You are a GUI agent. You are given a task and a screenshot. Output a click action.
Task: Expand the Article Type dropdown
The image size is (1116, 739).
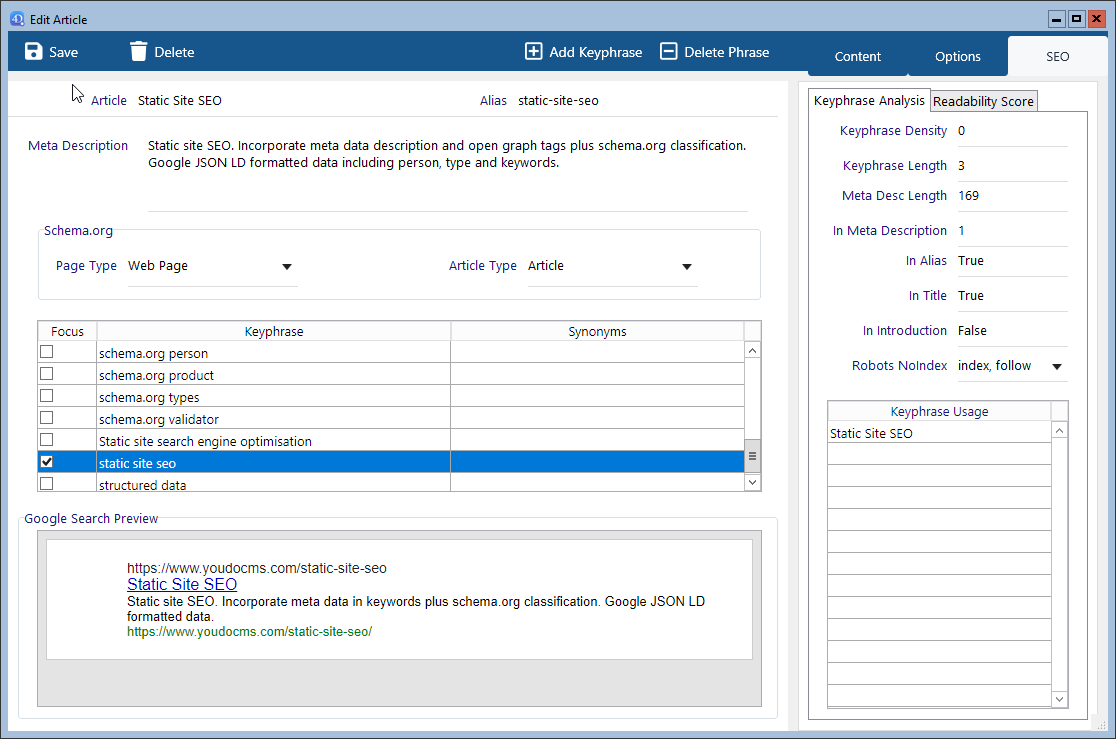click(686, 267)
